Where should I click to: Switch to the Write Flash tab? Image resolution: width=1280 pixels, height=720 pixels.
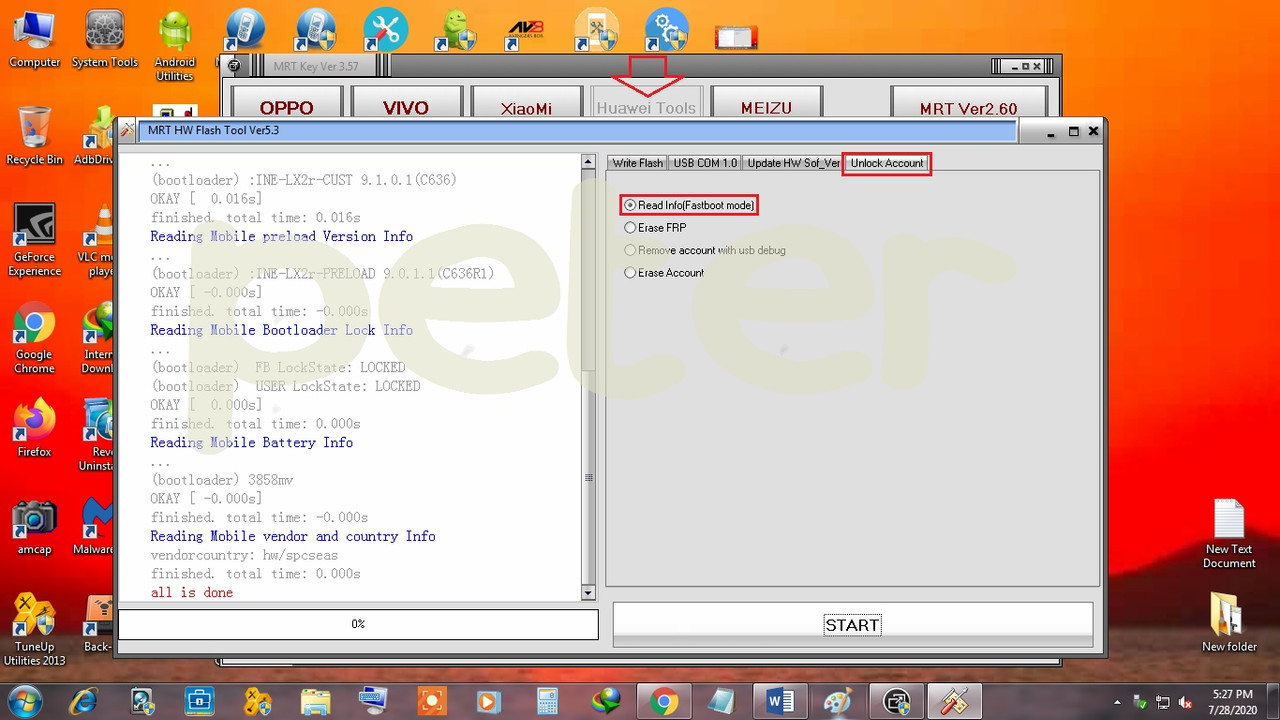click(637, 163)
